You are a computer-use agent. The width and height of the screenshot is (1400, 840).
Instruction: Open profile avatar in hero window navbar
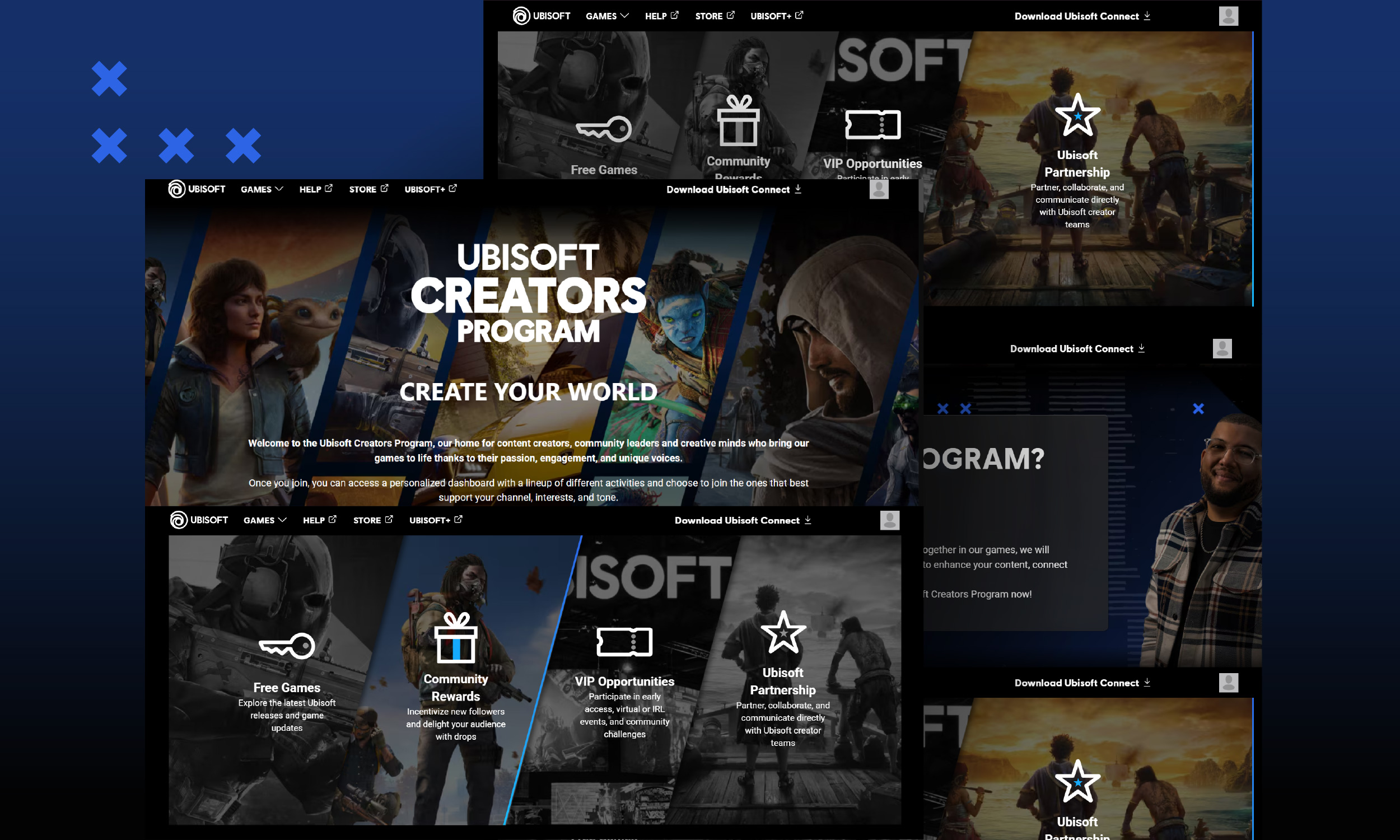coord(879,189)
